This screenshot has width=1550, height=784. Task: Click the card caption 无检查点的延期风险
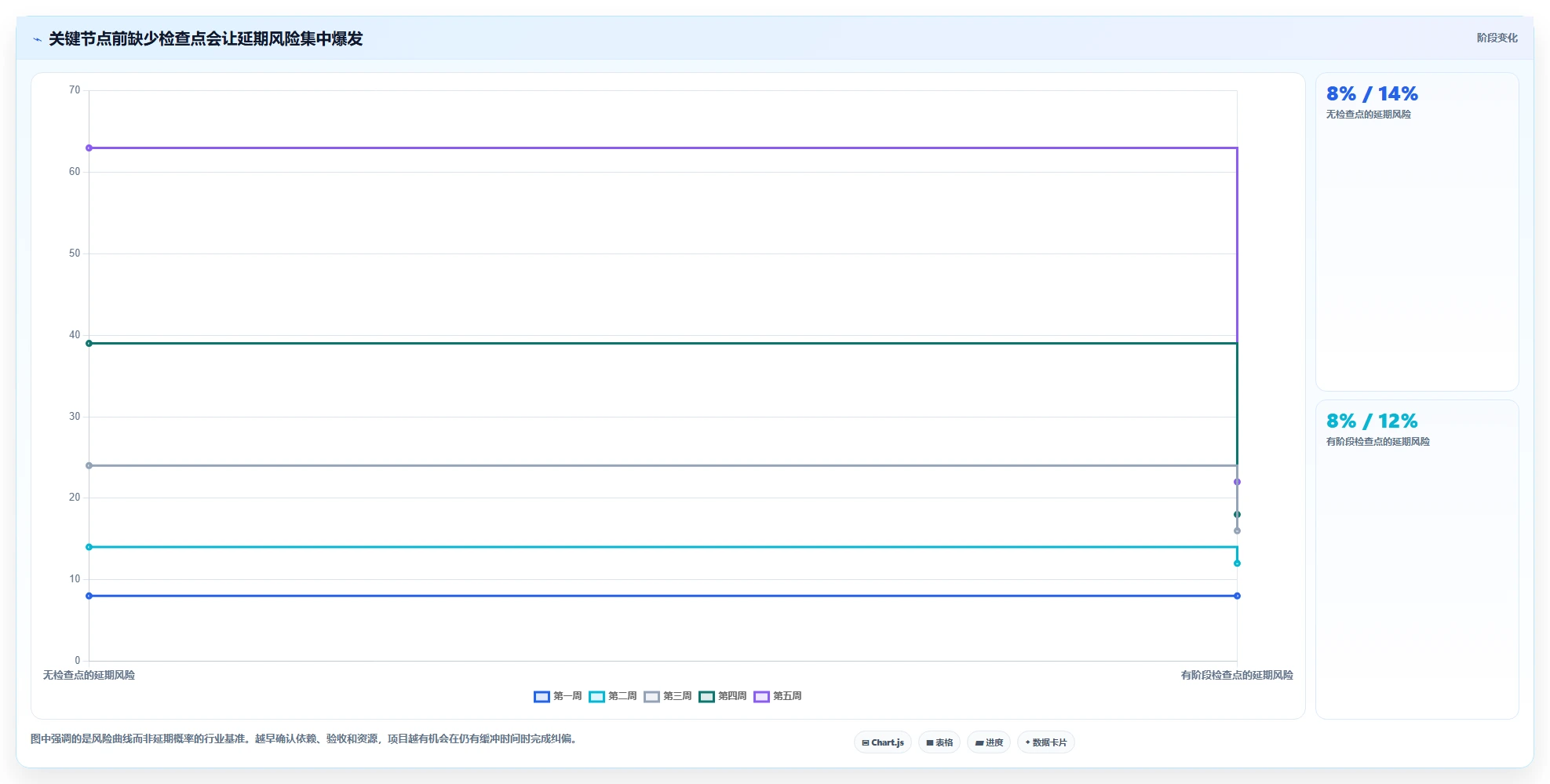(1368, 115)
